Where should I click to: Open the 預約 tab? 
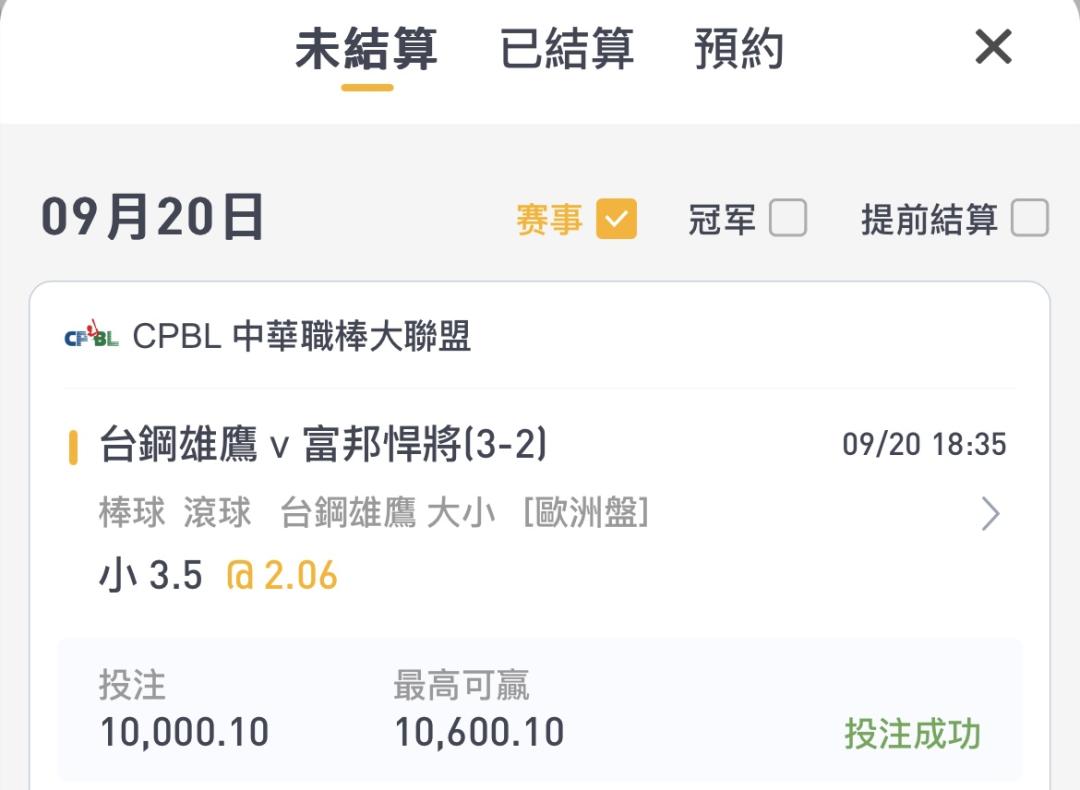tap(738, 50)
